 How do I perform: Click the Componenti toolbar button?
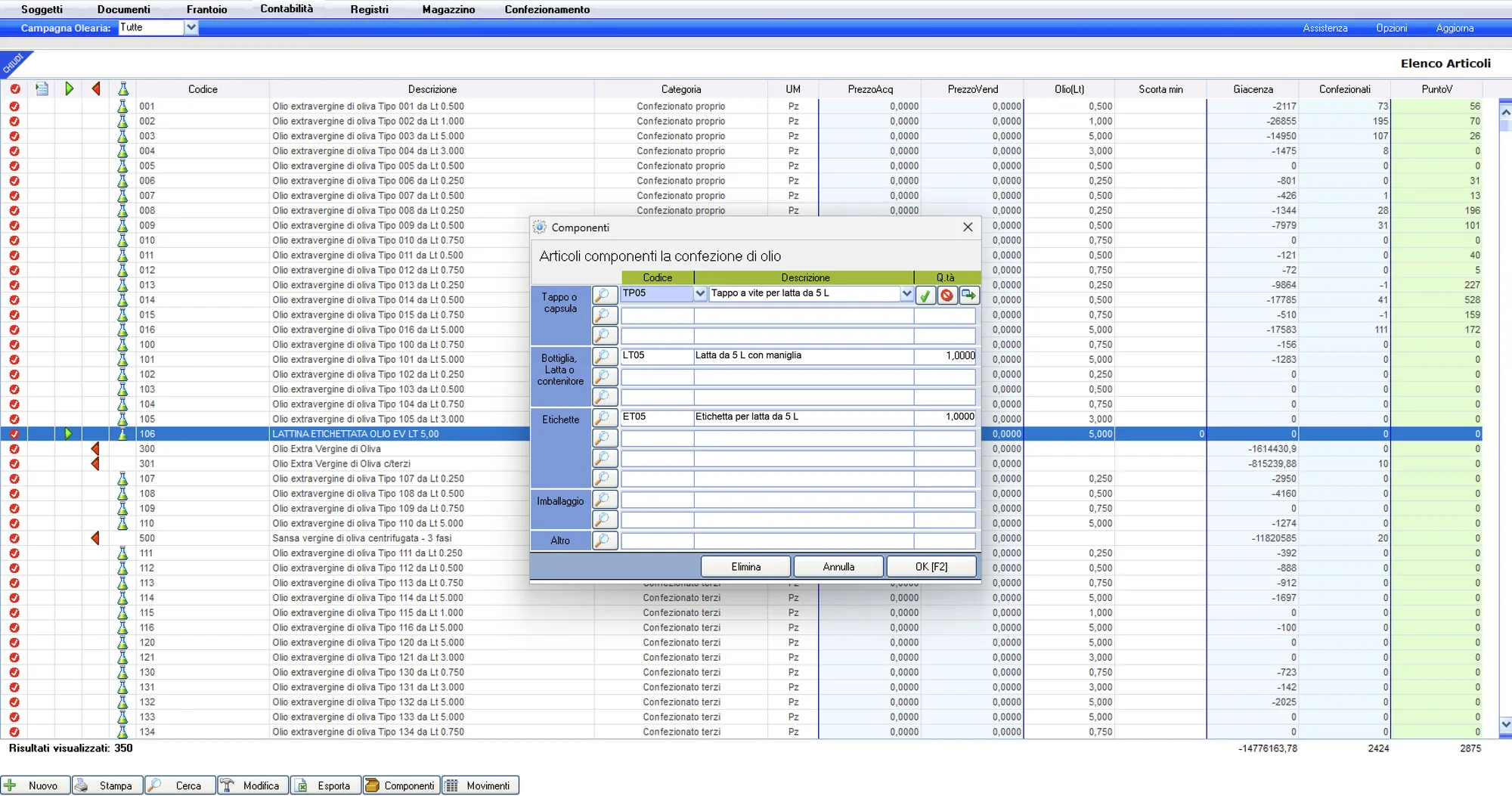(x=401, y=786)
